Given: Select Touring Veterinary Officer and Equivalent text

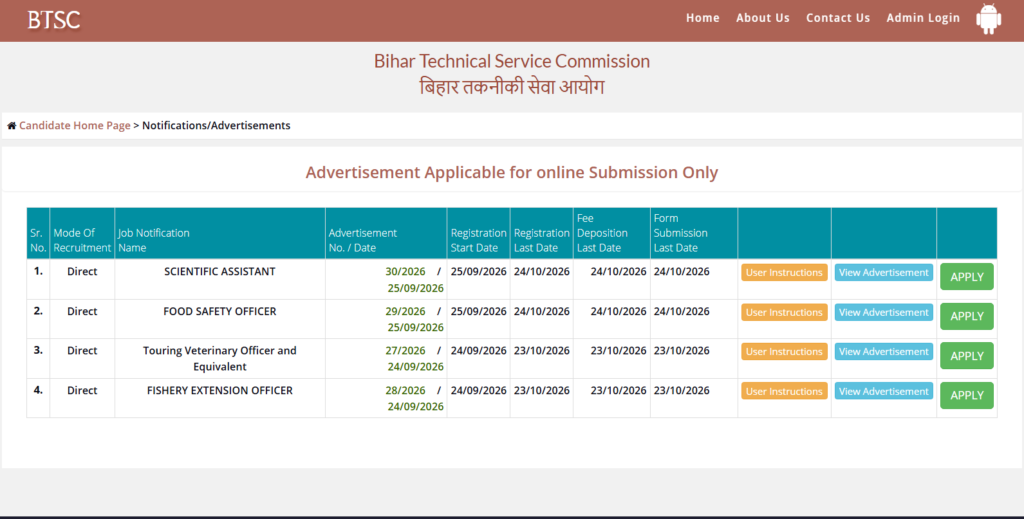Looking at the screenshot, I should (x=219, y=358).
